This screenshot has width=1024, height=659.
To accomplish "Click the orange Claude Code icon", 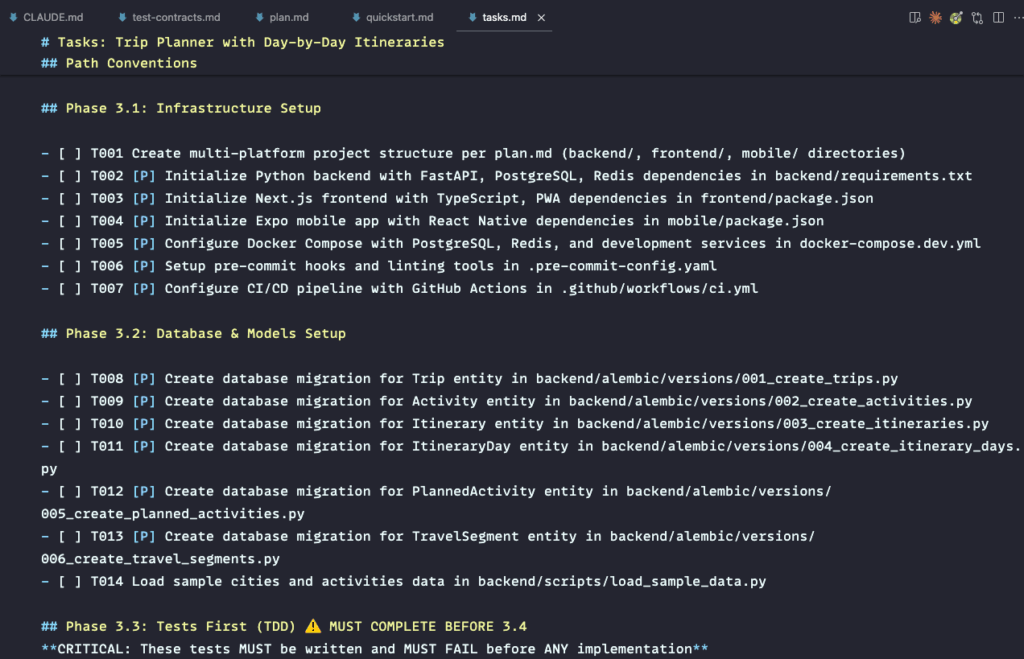I will point(936,18).
